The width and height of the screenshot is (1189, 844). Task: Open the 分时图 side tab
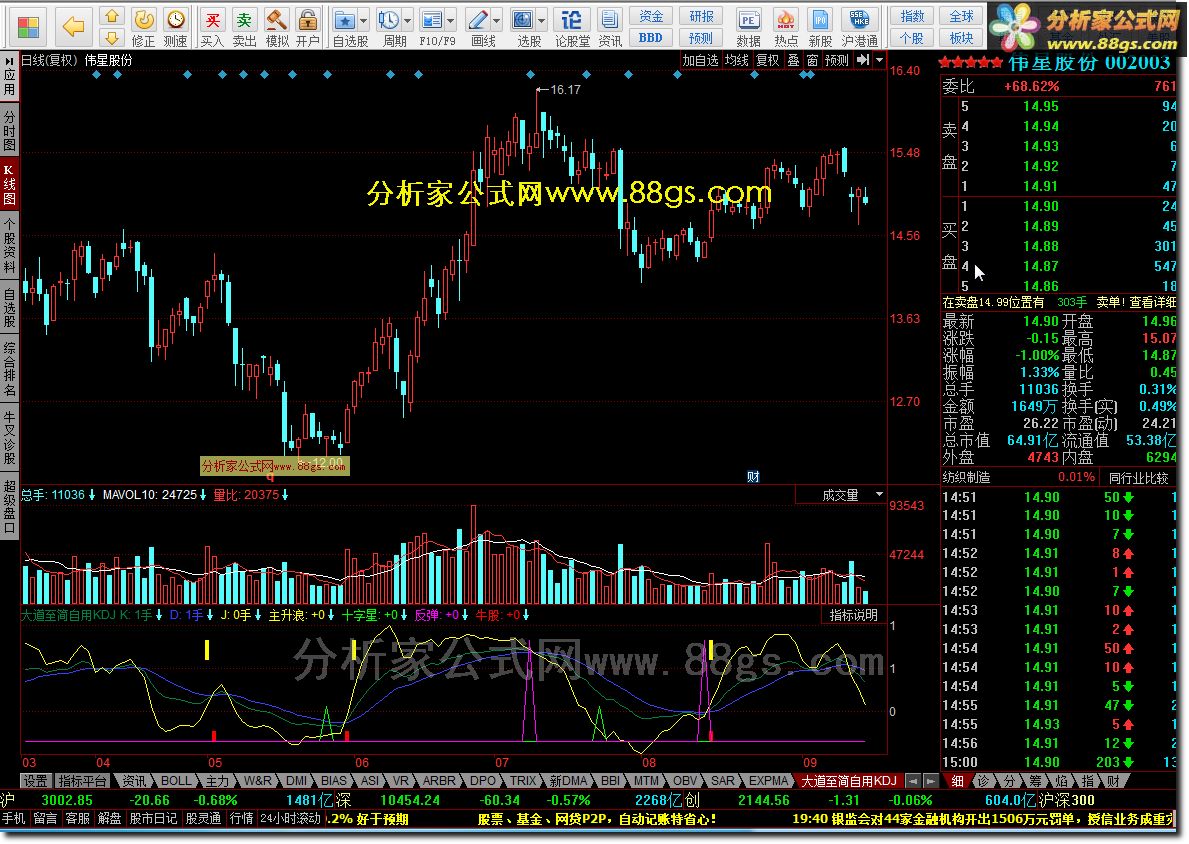pos(9,130)
